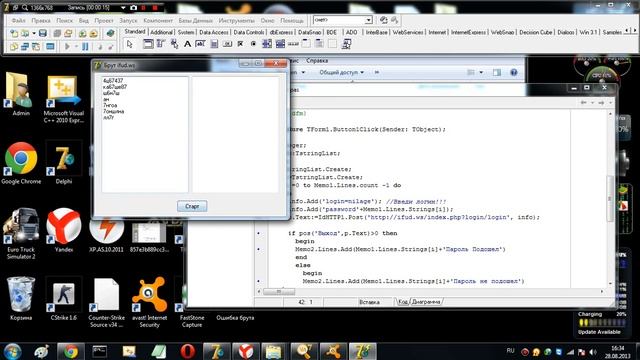Click the code editor vertical scrollbar
The height and width of the screenshot is (360, 640).
(x=610, y=198)
